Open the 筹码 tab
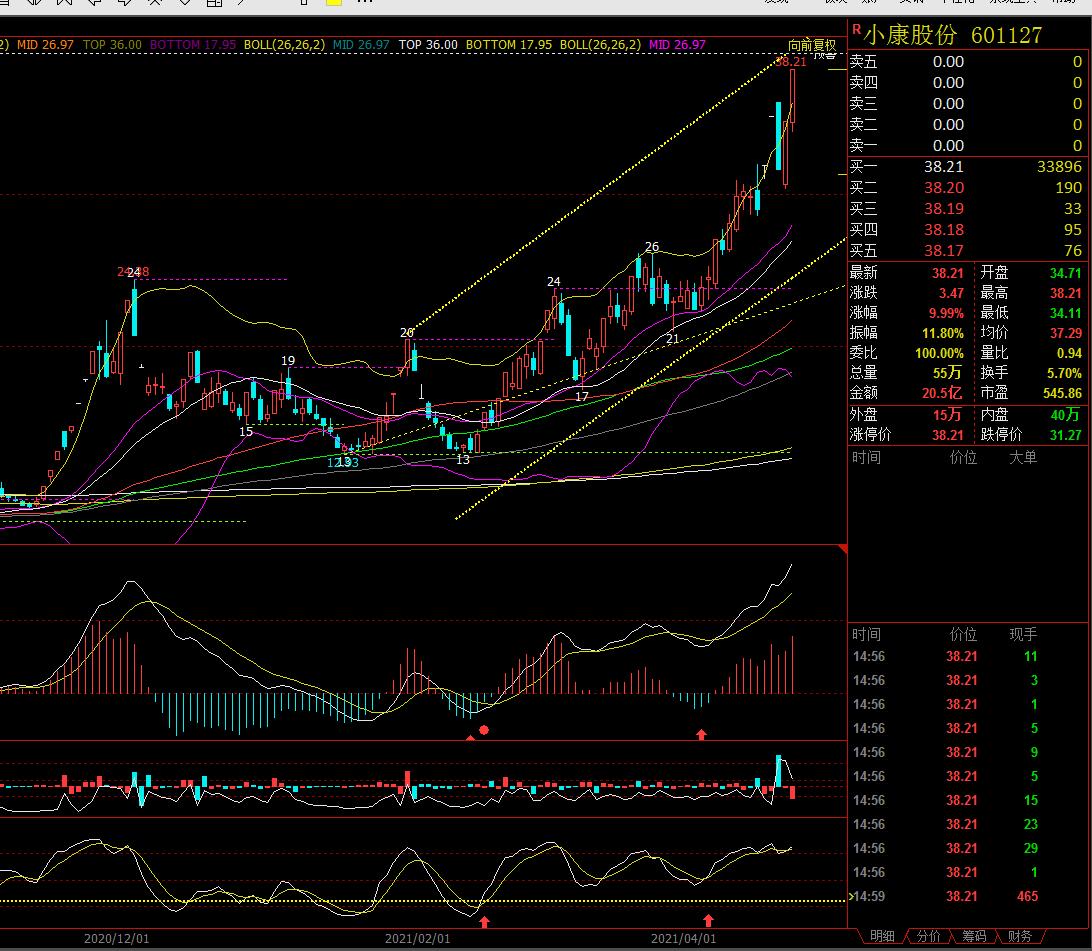Viewport: 1092px width, 951px height. point(974,936)
